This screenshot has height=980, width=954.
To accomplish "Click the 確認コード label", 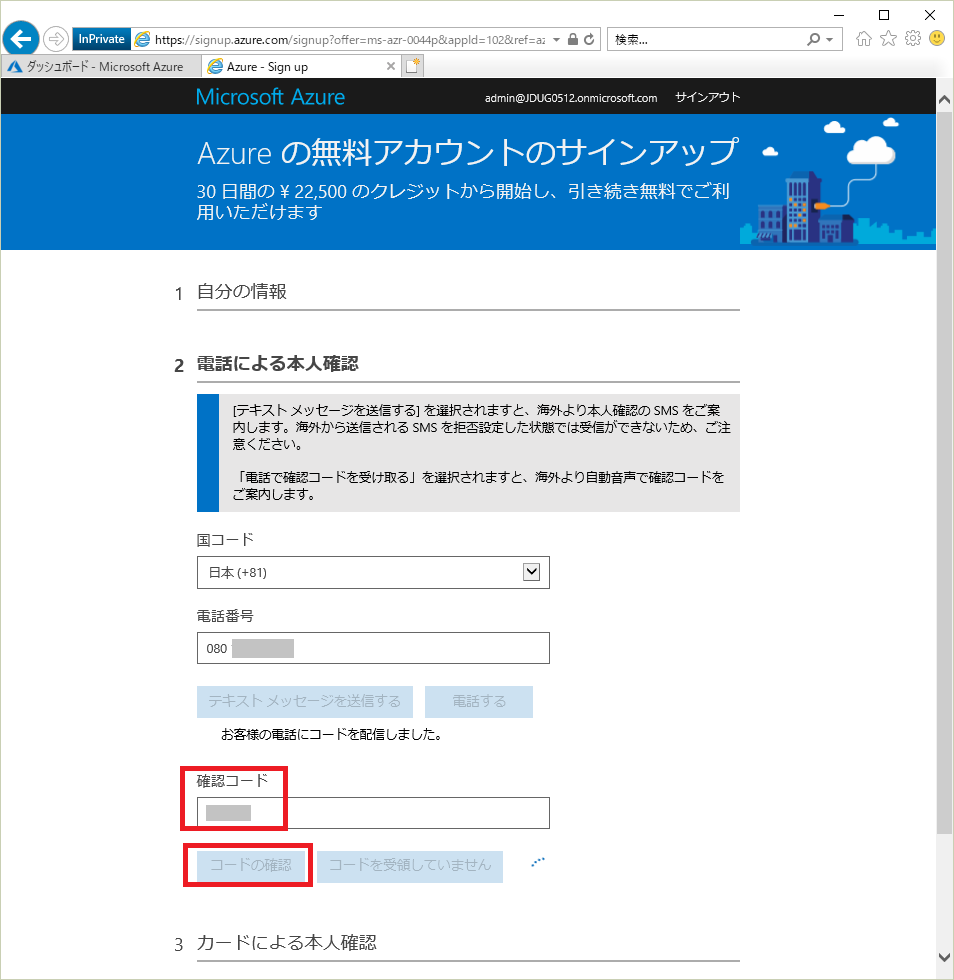I will [x=233, y=781].
